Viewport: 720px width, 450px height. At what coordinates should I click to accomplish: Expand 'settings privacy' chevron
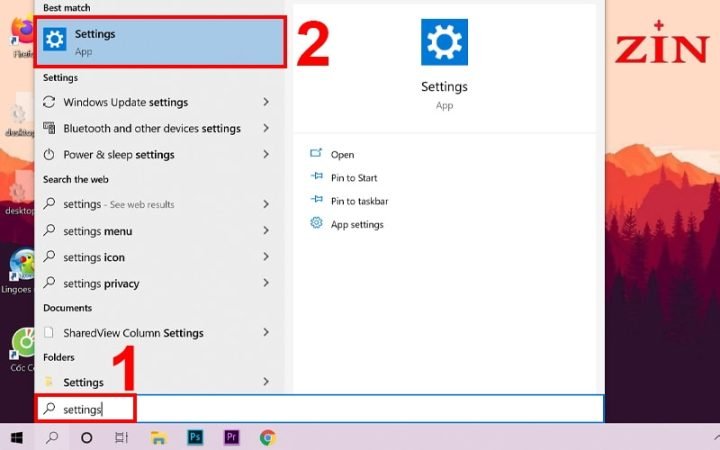click(266, 283)
